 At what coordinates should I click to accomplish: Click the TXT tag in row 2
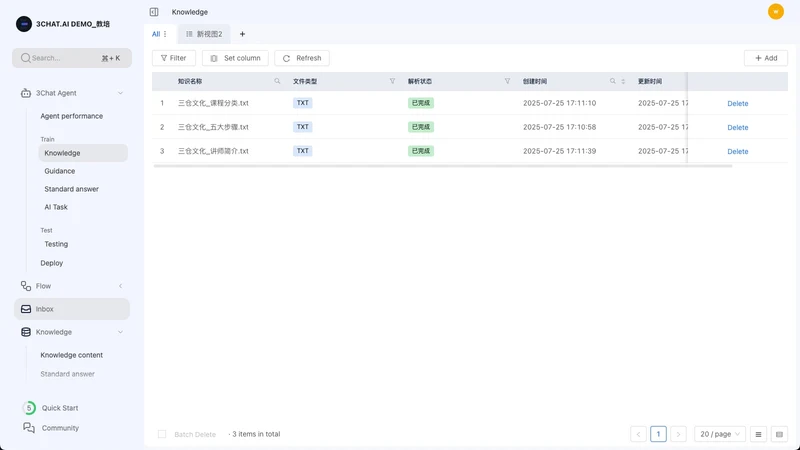pos(303,127)
